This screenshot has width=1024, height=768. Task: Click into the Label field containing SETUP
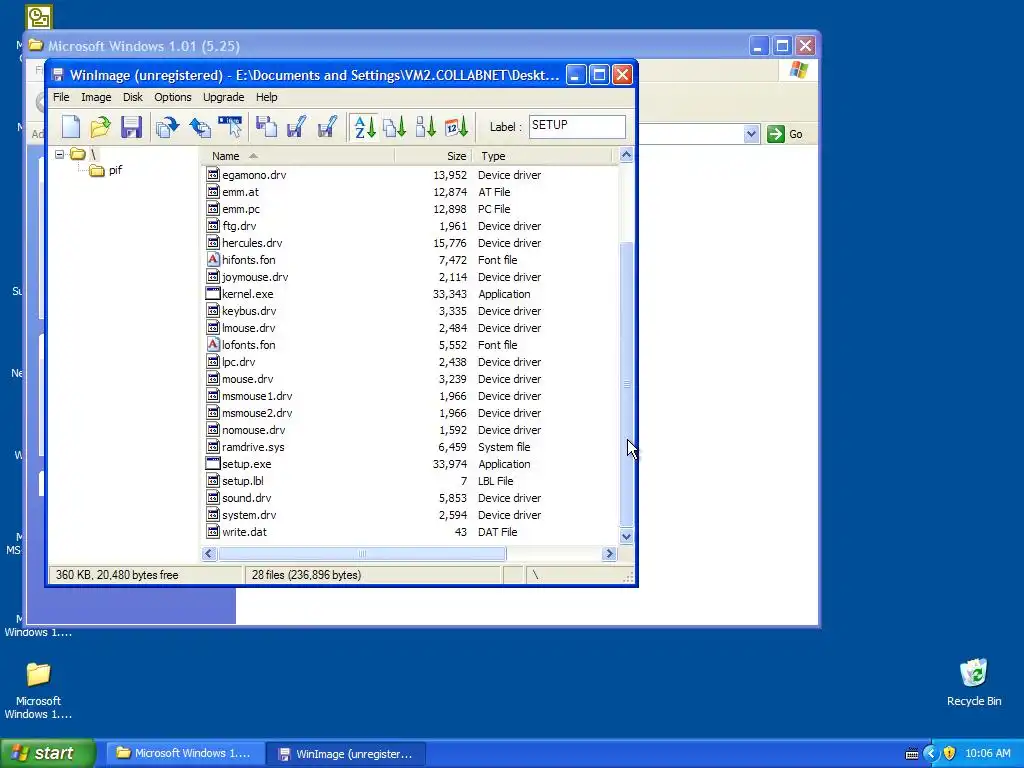point(577,127)
